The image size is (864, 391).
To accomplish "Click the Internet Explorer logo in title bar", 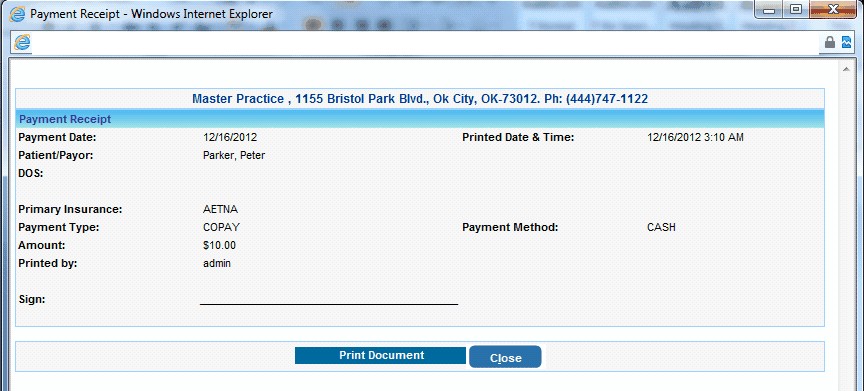I will 17,13.
